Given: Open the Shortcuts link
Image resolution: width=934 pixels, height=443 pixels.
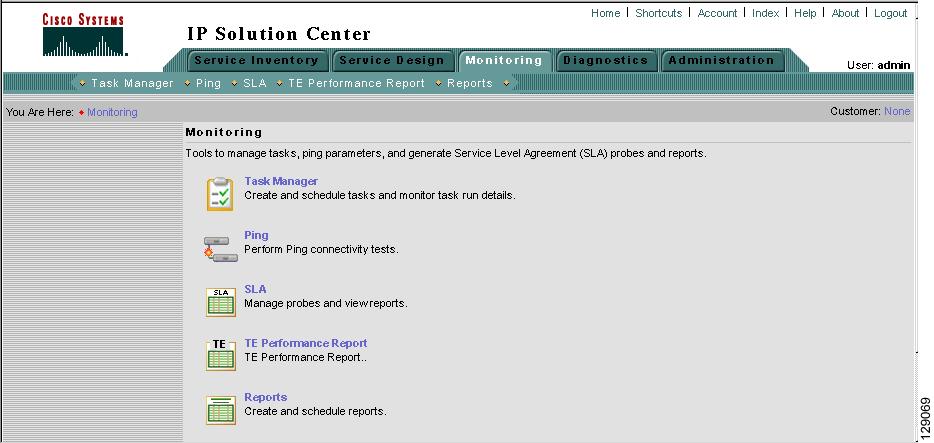Looking at the screenshot, I should pos(658,13).
